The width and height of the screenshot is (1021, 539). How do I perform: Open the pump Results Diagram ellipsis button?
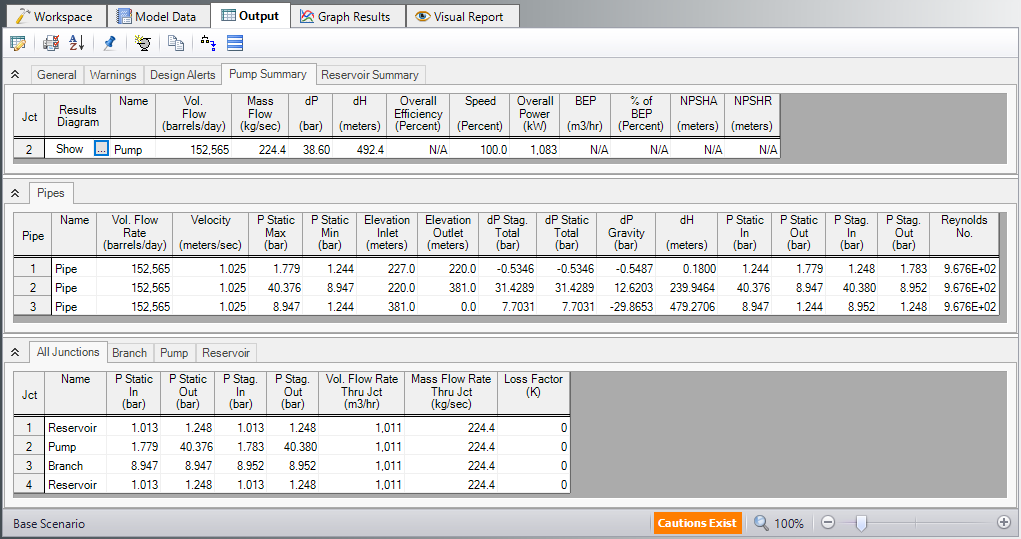[100, 149]
